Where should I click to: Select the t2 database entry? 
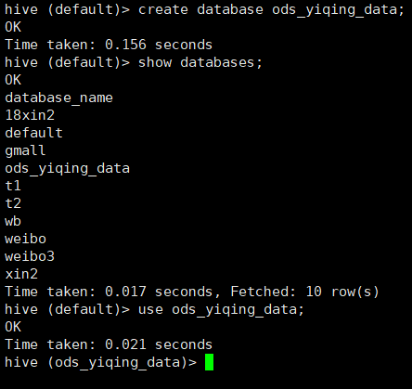pyautogui.click(x=13, y=203)
